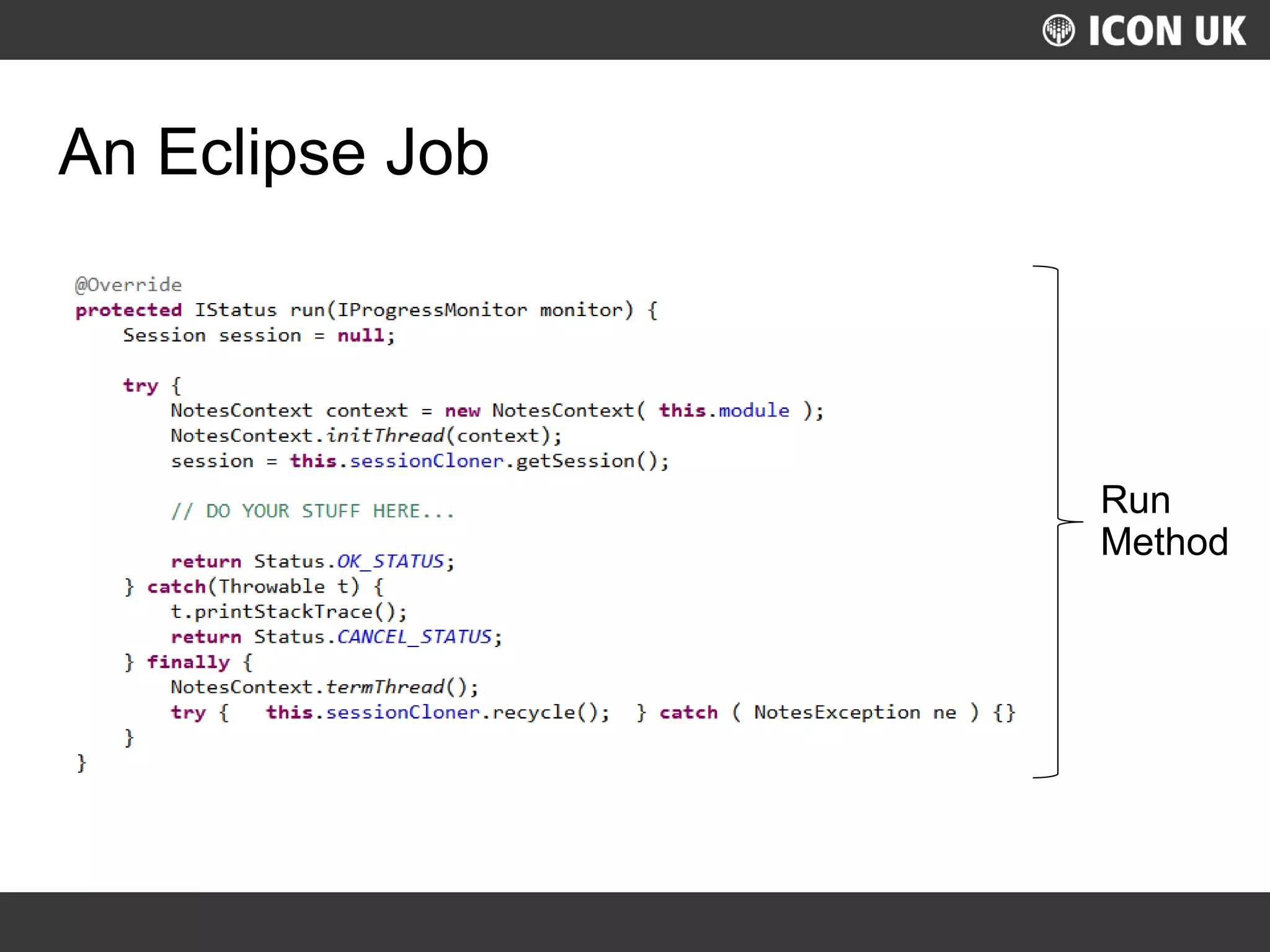Click the '} finally {' line

click(189, 663)
